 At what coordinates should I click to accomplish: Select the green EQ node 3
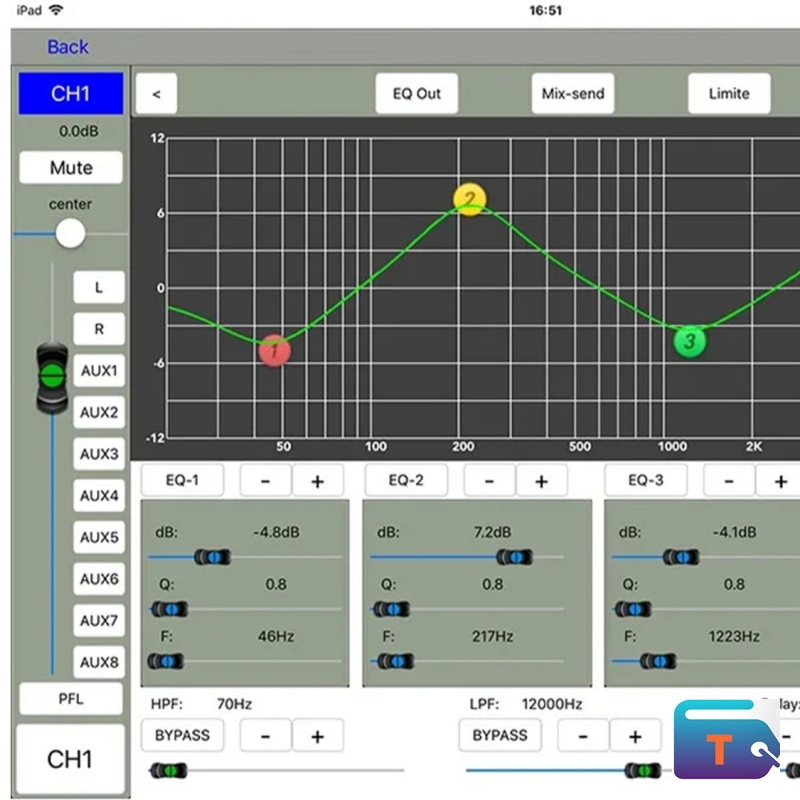tap(689, 342)
